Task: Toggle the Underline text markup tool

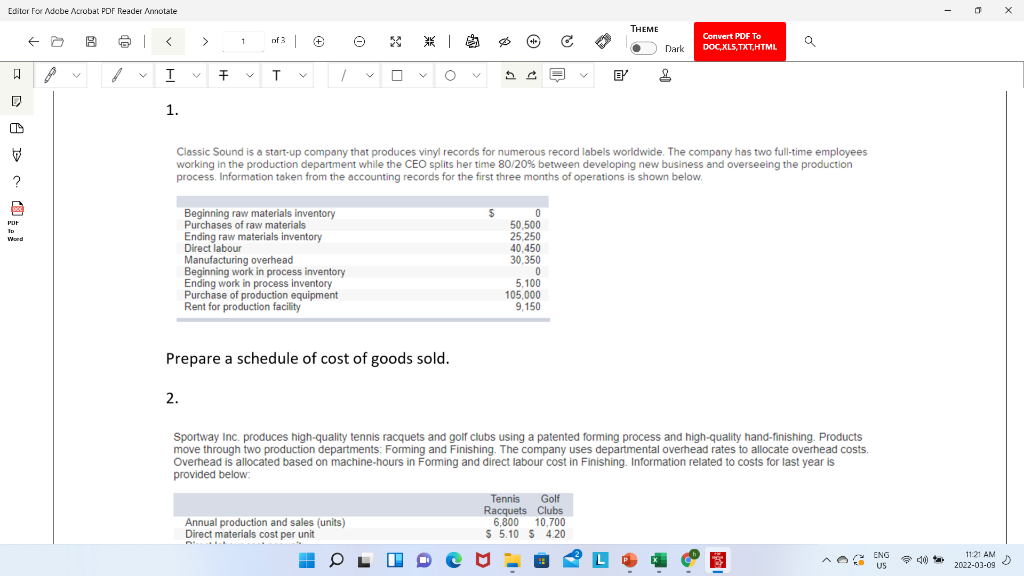Action: [169, 75]
